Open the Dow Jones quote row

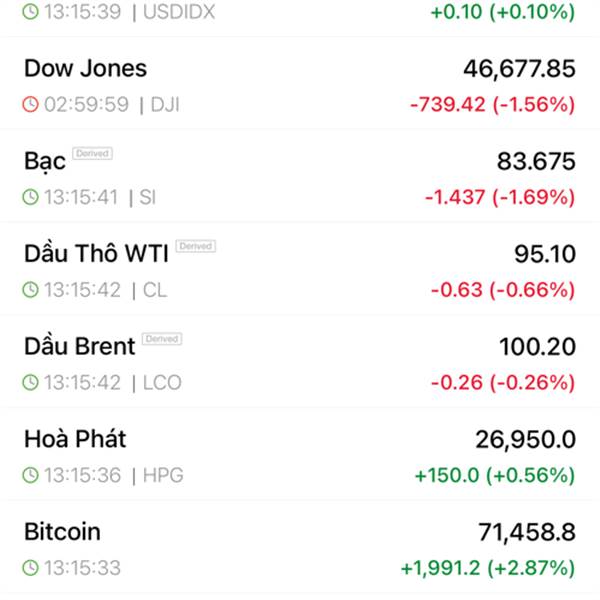[x=300, y=83]
